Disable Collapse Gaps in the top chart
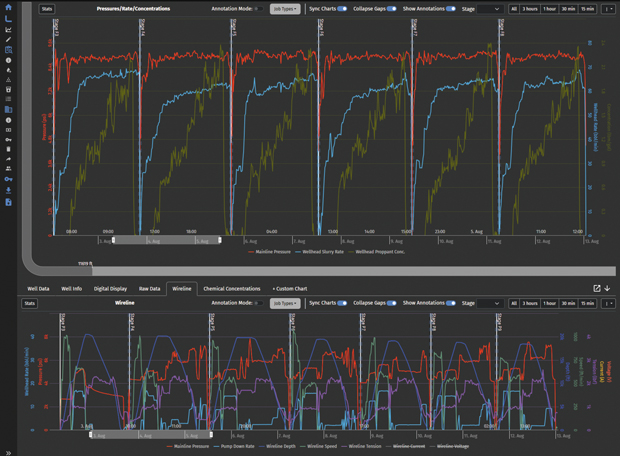This screenshot has width=620, height=456. coord(391,8)
